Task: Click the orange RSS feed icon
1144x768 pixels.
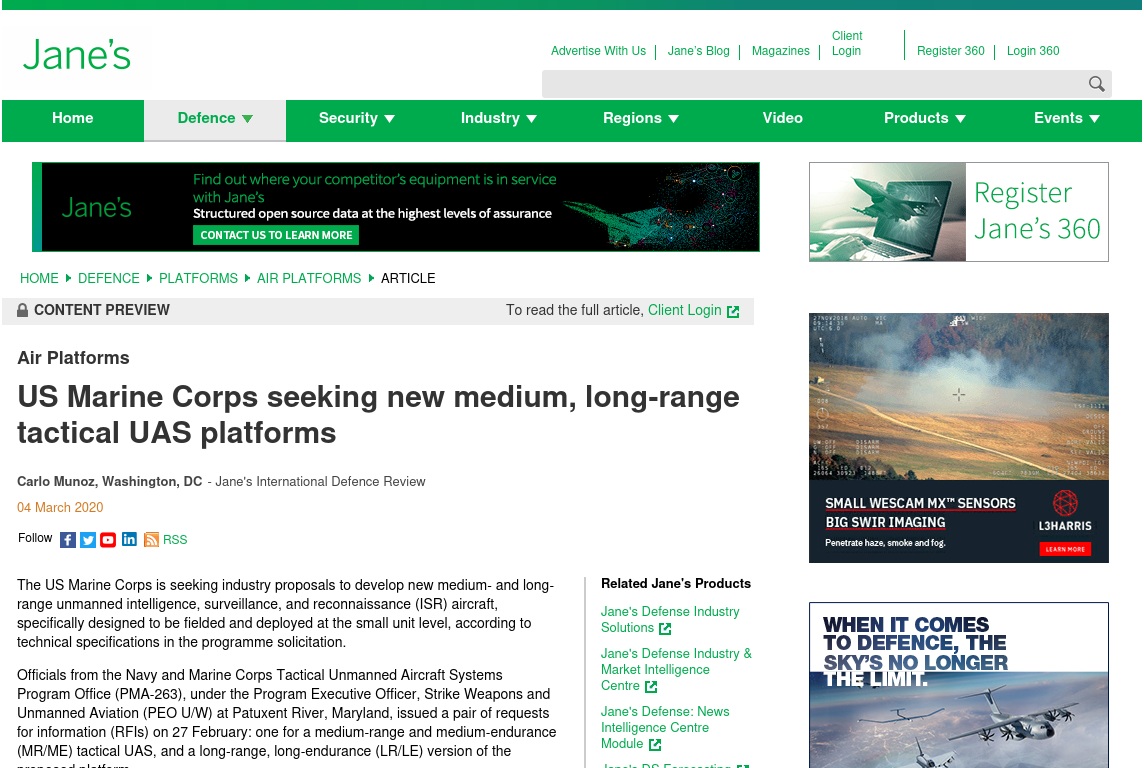Action: tap(151, 540)
